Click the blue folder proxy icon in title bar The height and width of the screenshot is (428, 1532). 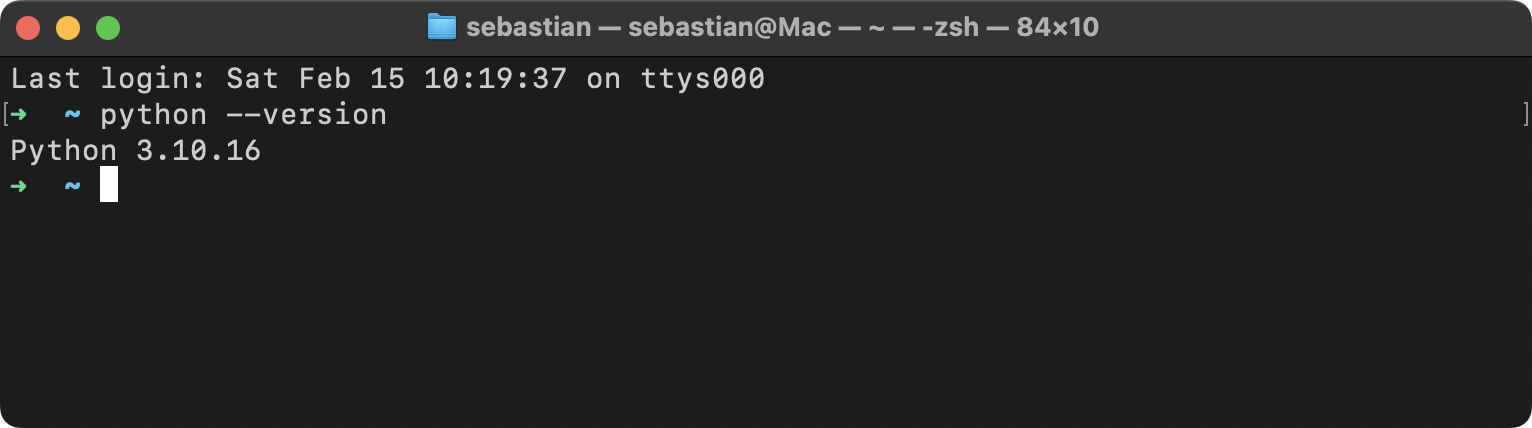pos(441,27)
